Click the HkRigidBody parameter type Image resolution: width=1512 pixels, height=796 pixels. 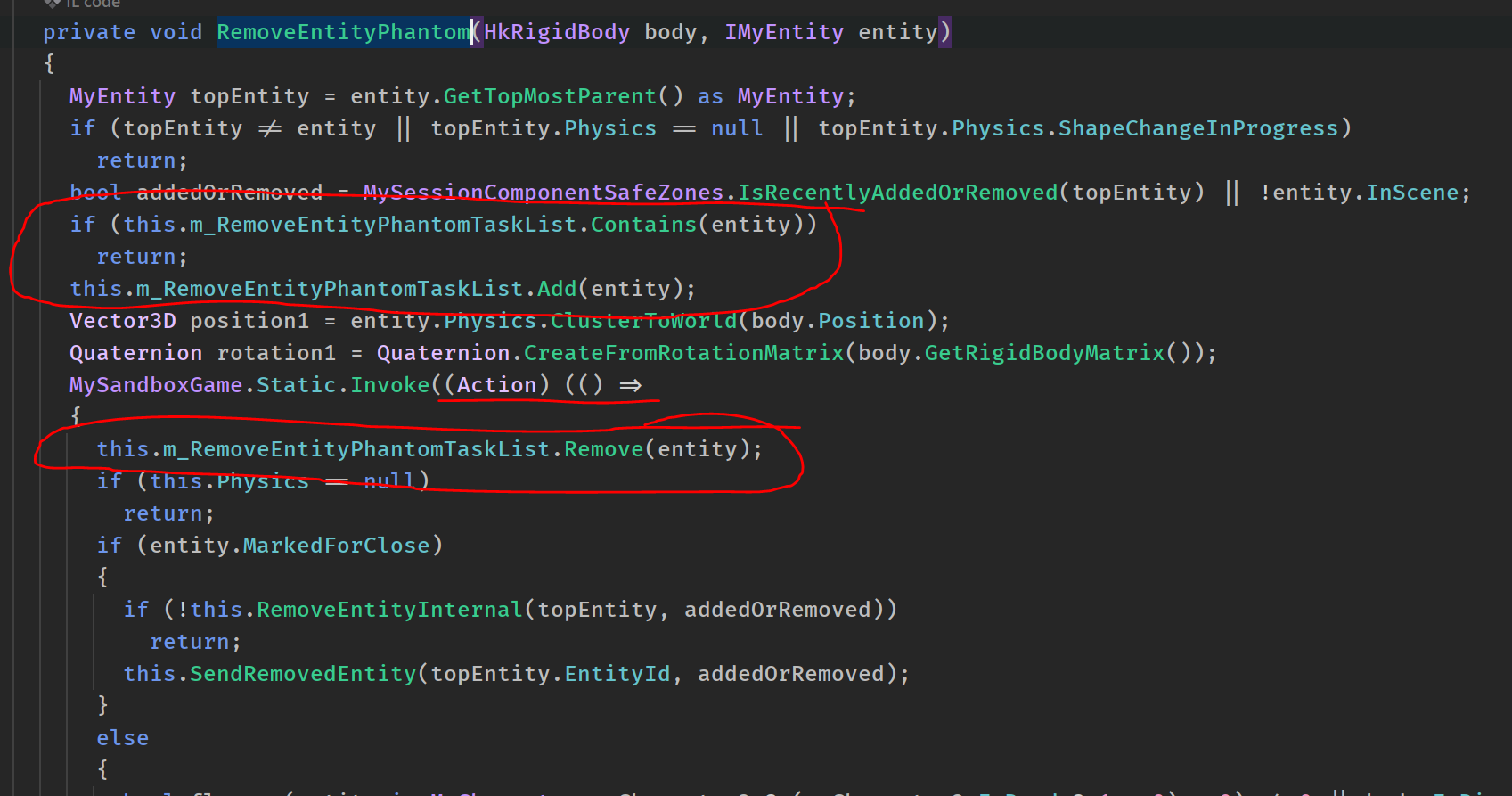tap(556, 32)
